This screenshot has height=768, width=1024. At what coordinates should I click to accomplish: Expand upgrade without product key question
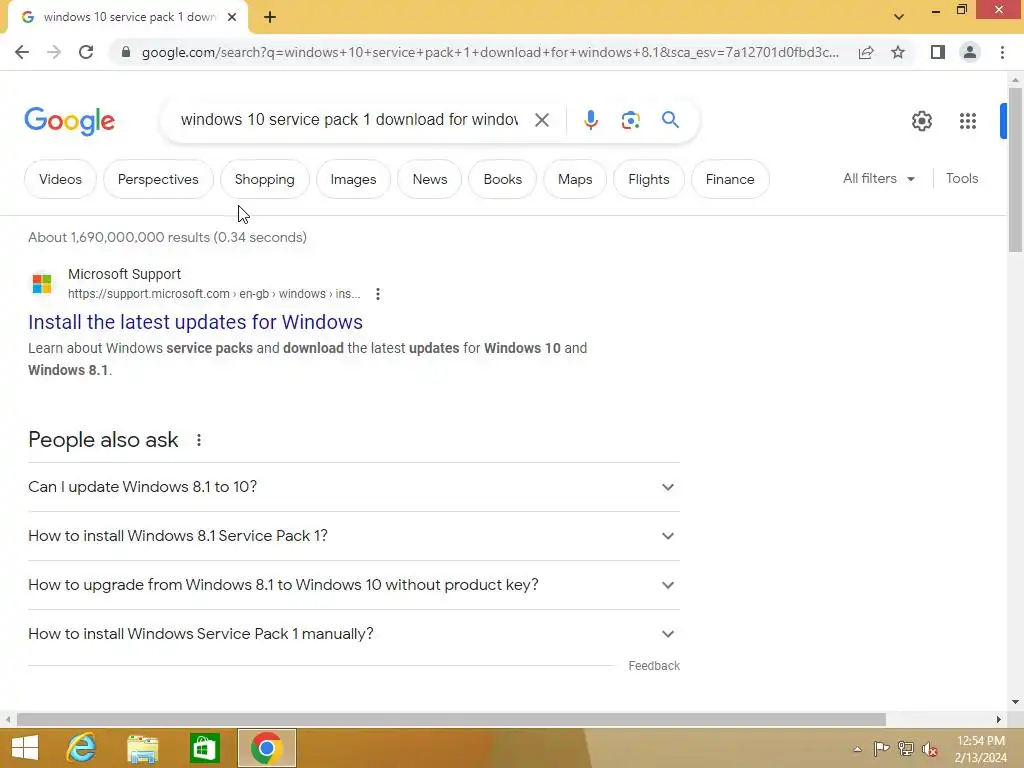[x=353, y=585]
